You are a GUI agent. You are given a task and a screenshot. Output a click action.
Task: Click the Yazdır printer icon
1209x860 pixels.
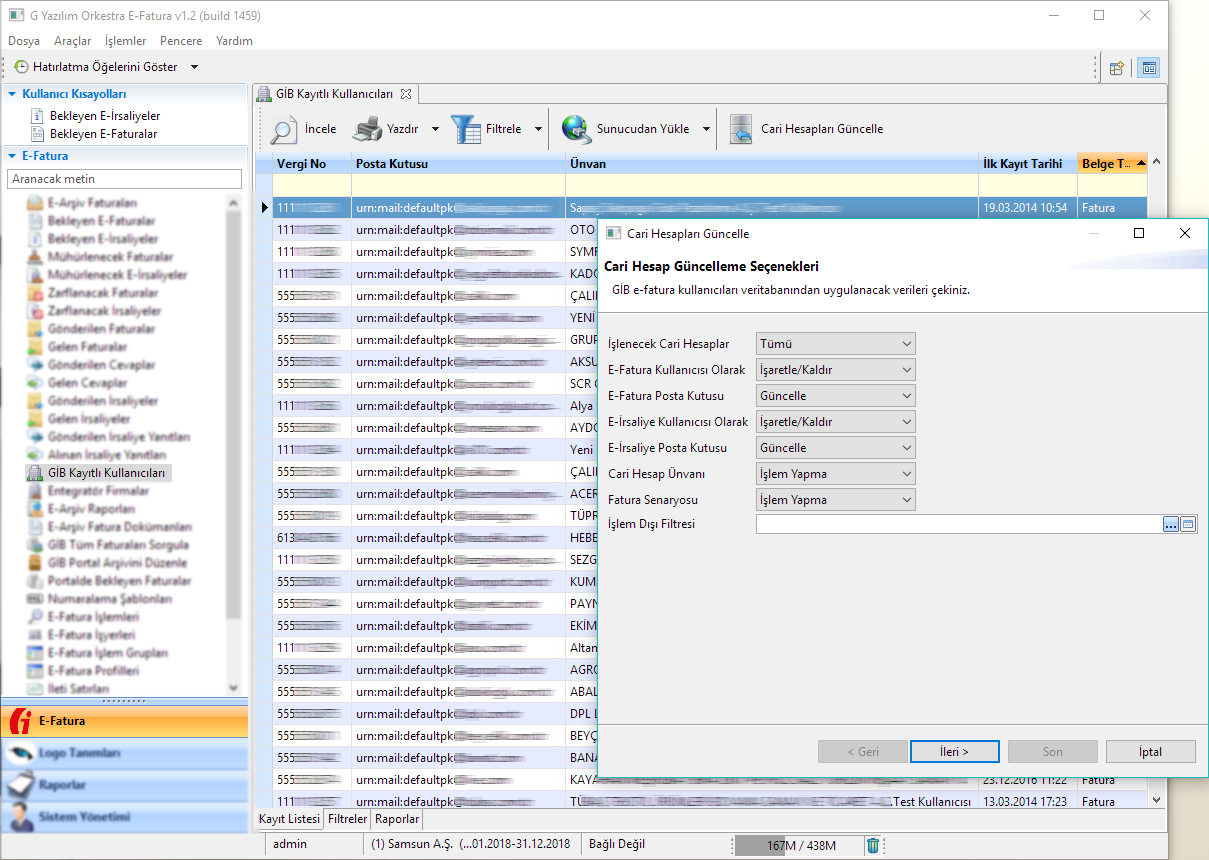[366, 130]
